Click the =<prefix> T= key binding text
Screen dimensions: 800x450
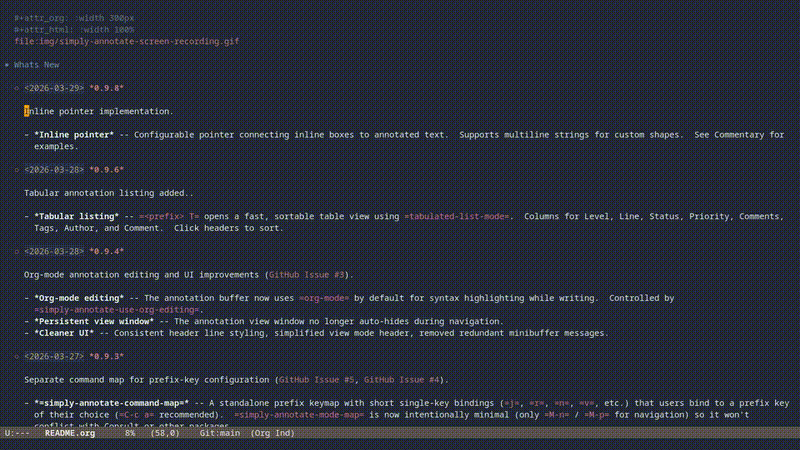(x=169, y=217)
